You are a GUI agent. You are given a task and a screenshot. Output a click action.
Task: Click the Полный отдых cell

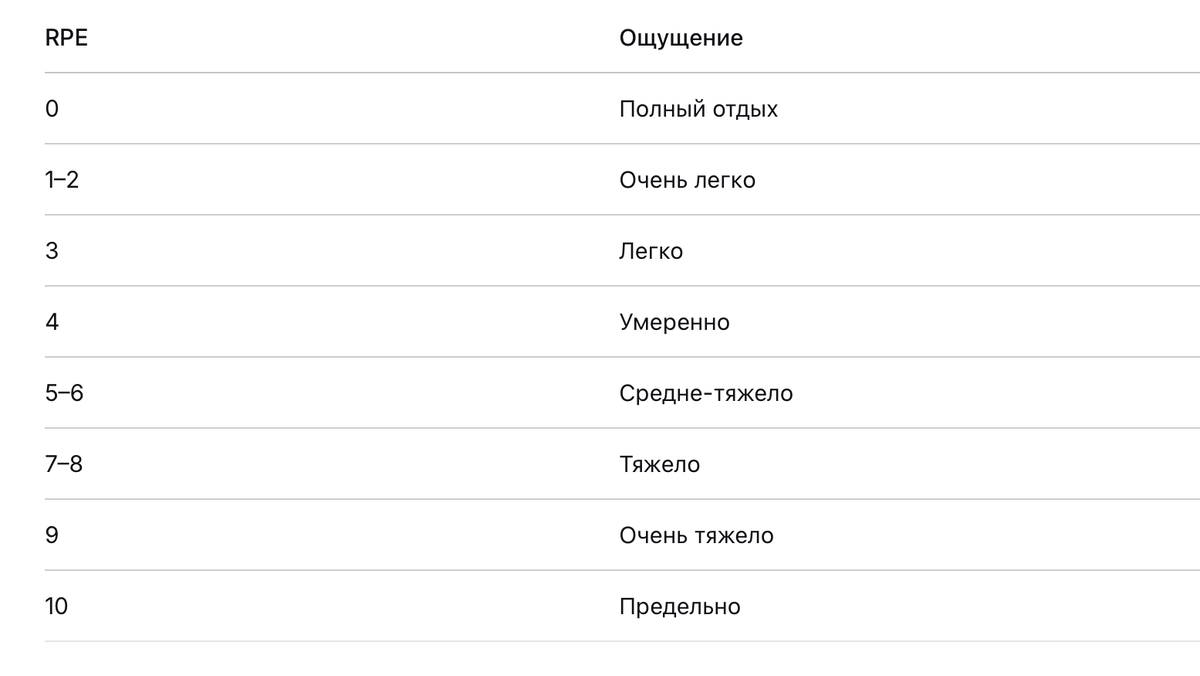click(x=698, y=109)
